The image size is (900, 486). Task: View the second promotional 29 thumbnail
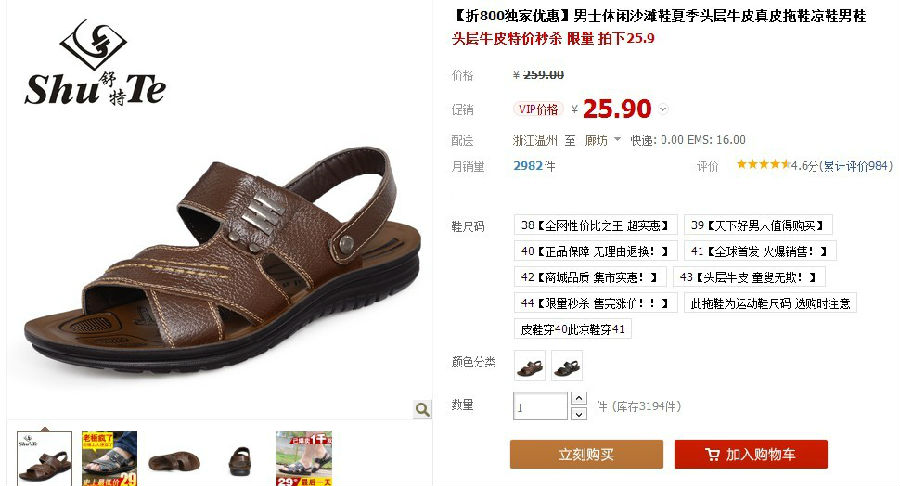(109, 458)
